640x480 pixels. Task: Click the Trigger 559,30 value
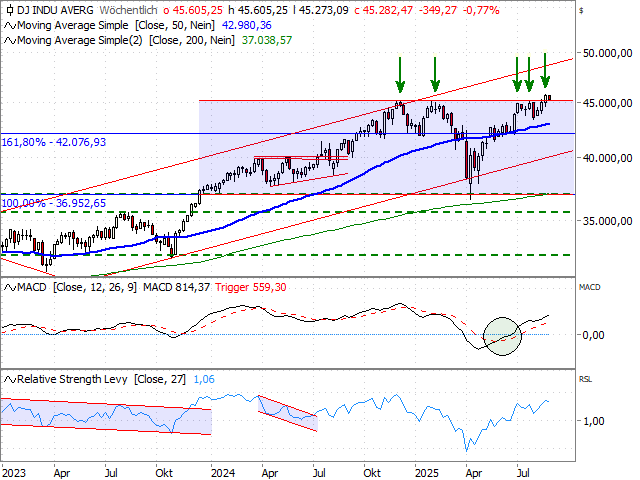point(251,287)
